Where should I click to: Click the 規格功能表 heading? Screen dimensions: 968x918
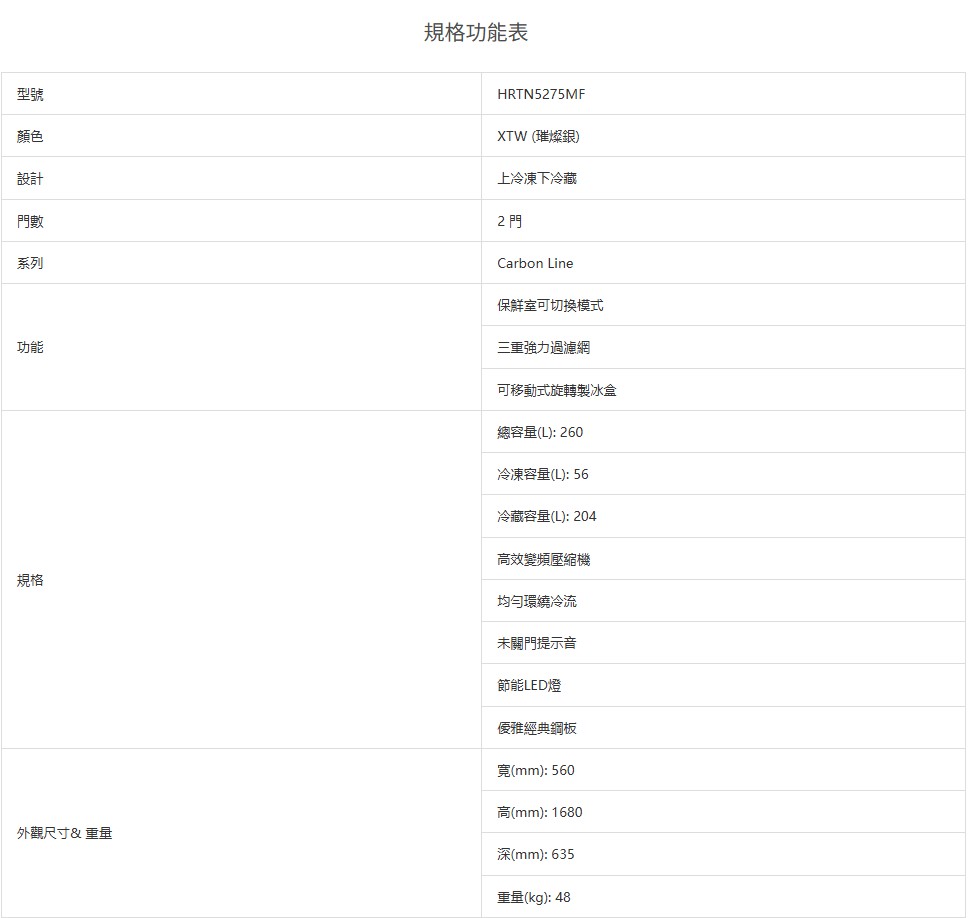click(476, 32)
